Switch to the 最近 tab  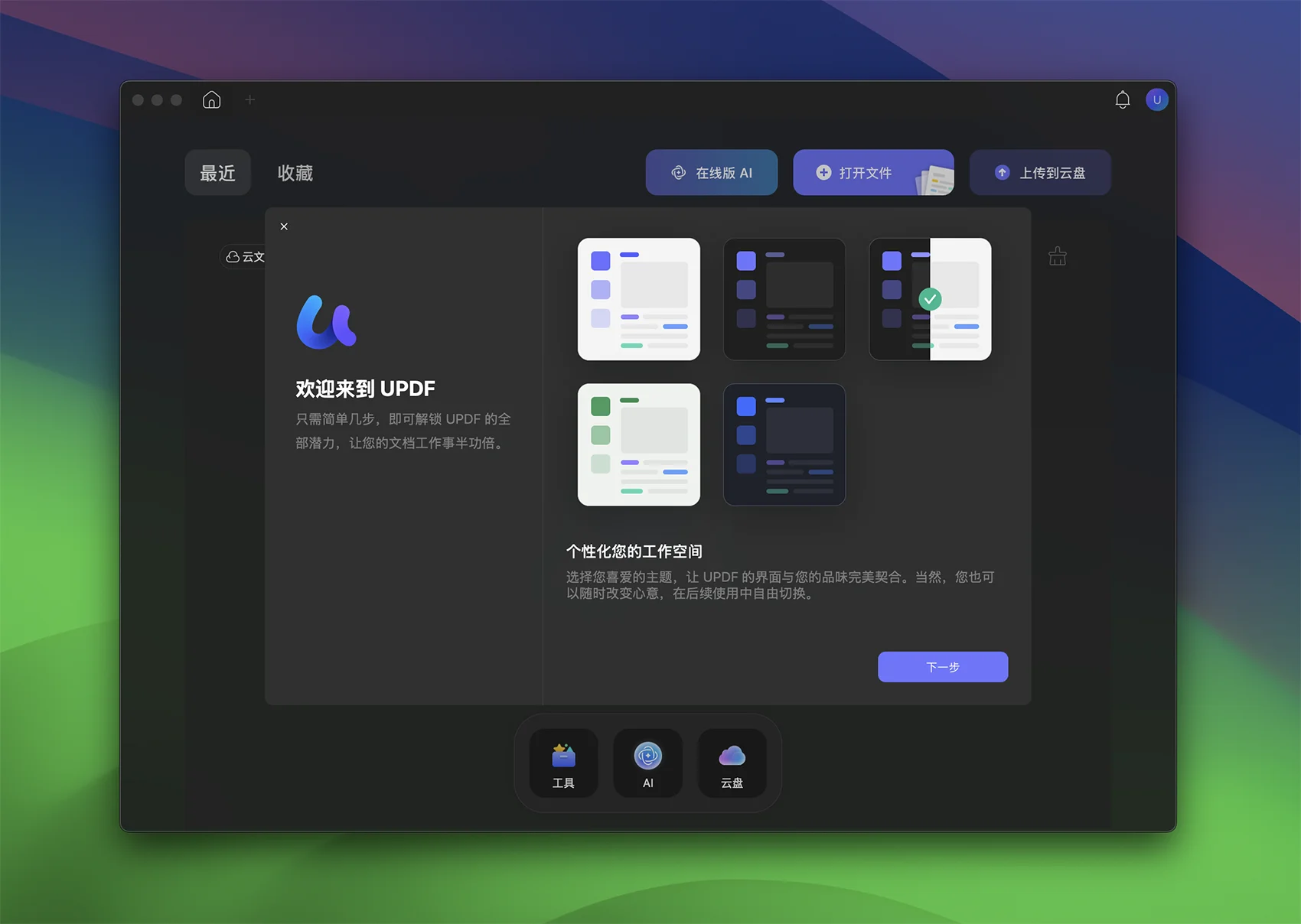218,173
